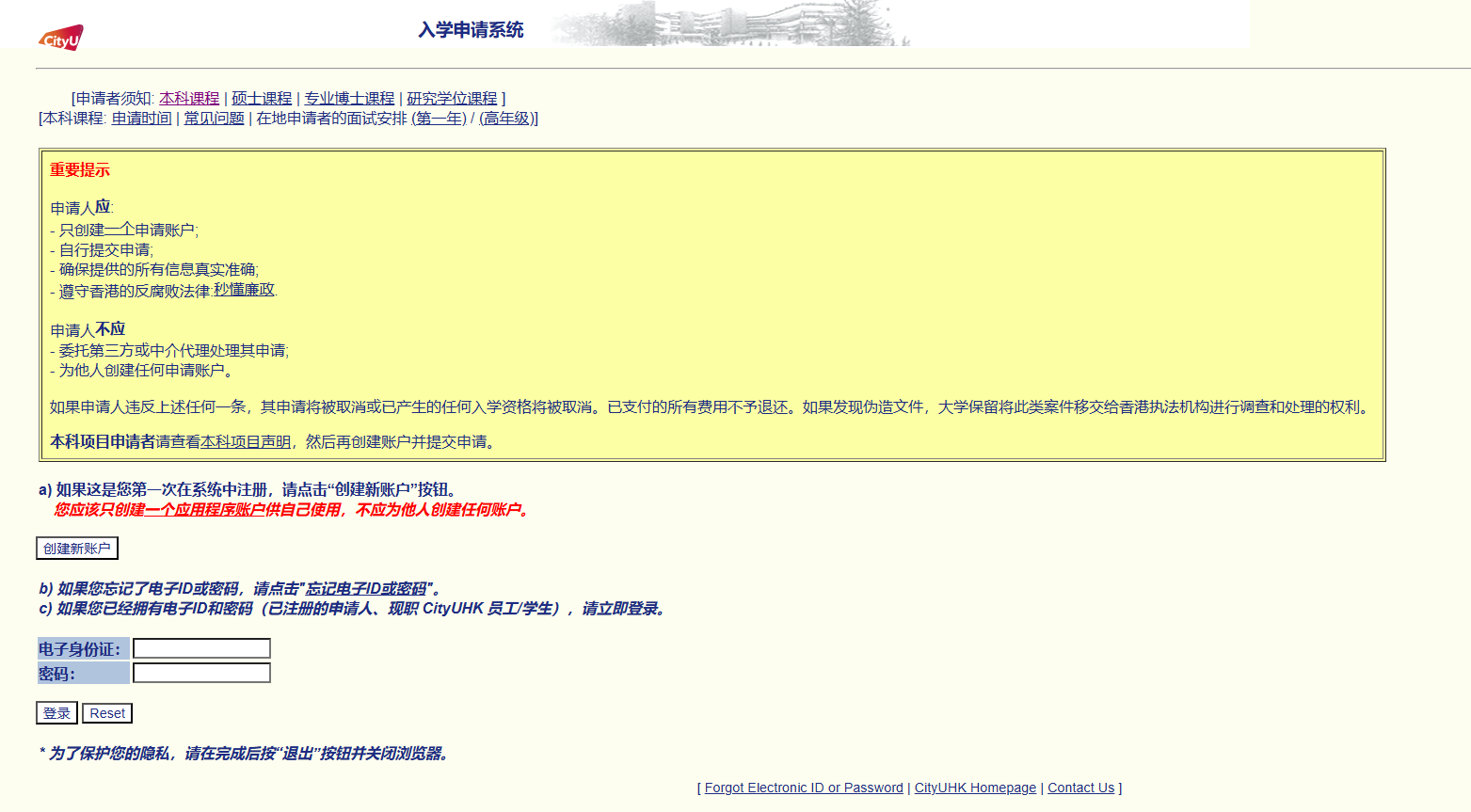This screenshot has height=812, width=1471.
Task: Focus the 密码 input field
Action: pyautogui.click(x=201, y=673)
